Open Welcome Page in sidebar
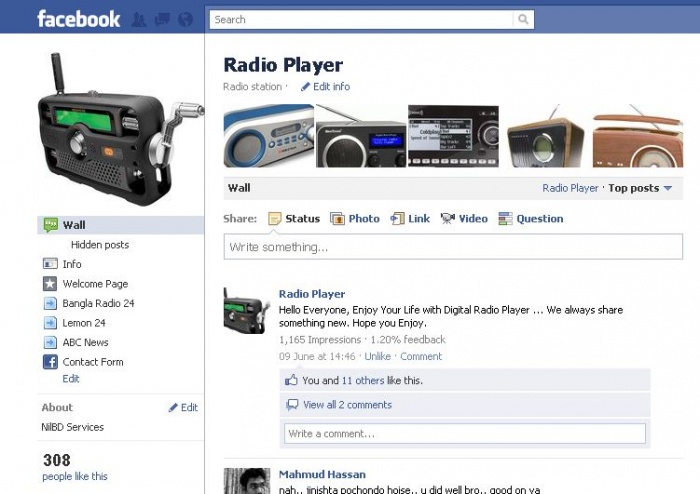Screen dimensions: 700x494 [x=95, y=284]
